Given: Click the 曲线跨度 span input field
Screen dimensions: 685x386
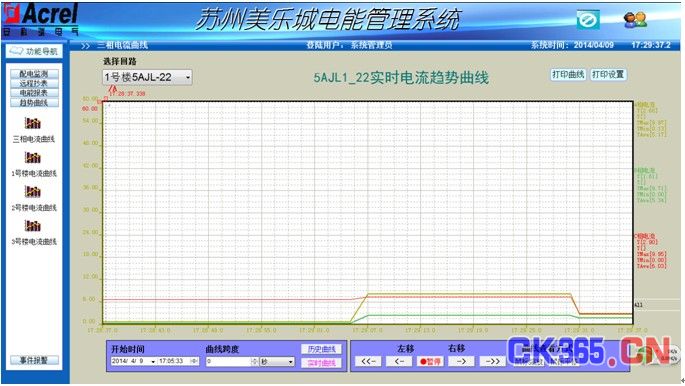Looking at the screenshot, I should point(228,362).
